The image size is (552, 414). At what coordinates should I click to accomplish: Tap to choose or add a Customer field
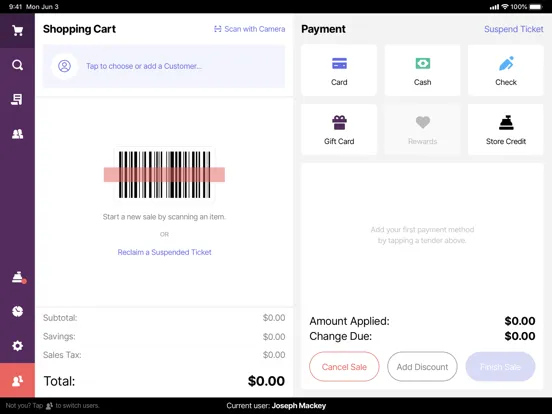pos(164,66)
